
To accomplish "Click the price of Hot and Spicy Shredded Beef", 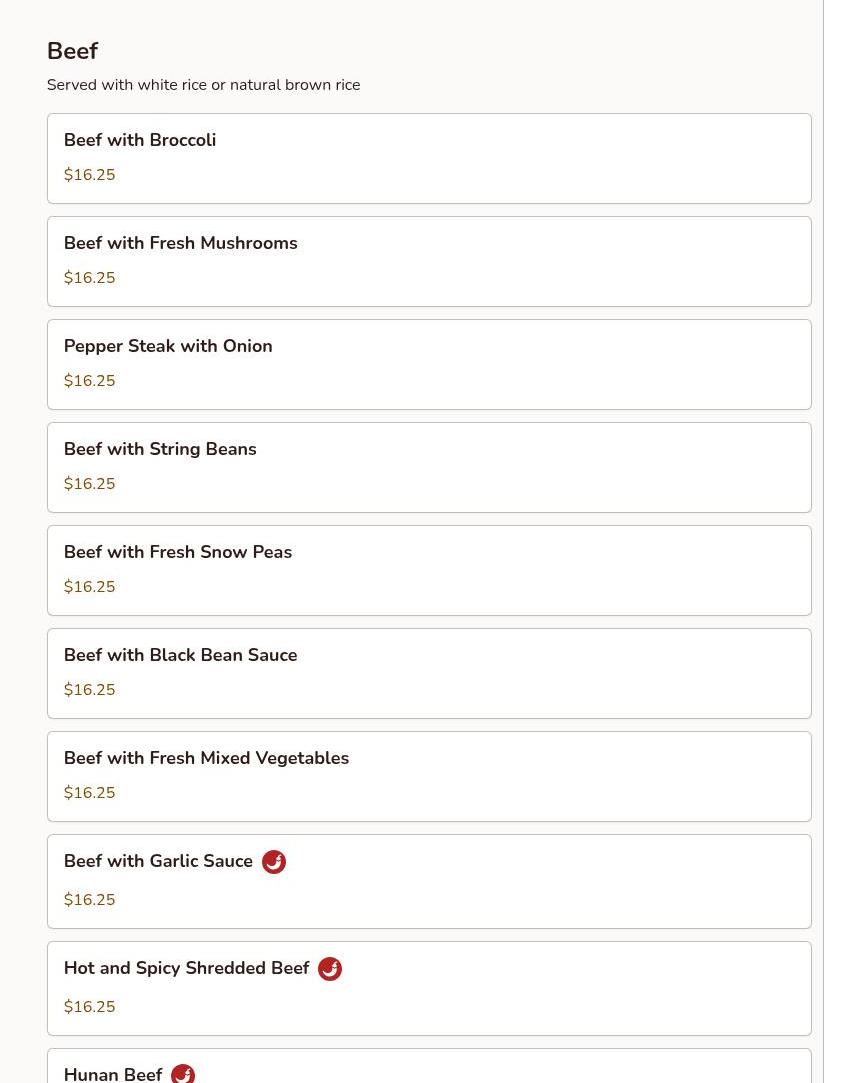I will (x=89, y=1006).
